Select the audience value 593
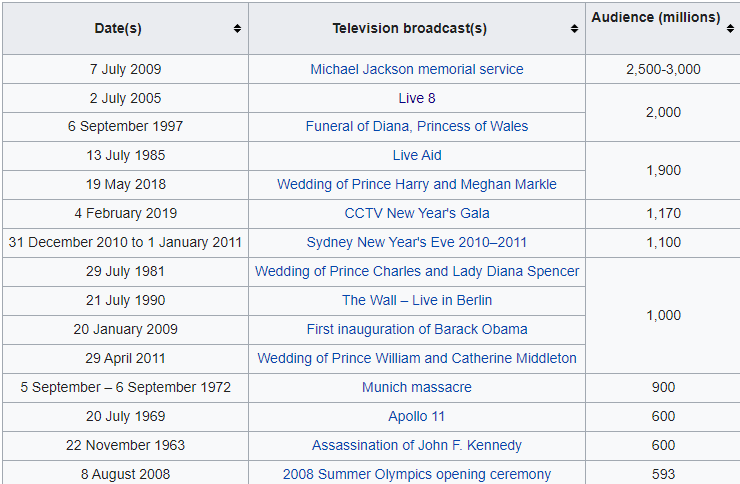Viewport: 740px width, 484px height. [x=663, y=474]
